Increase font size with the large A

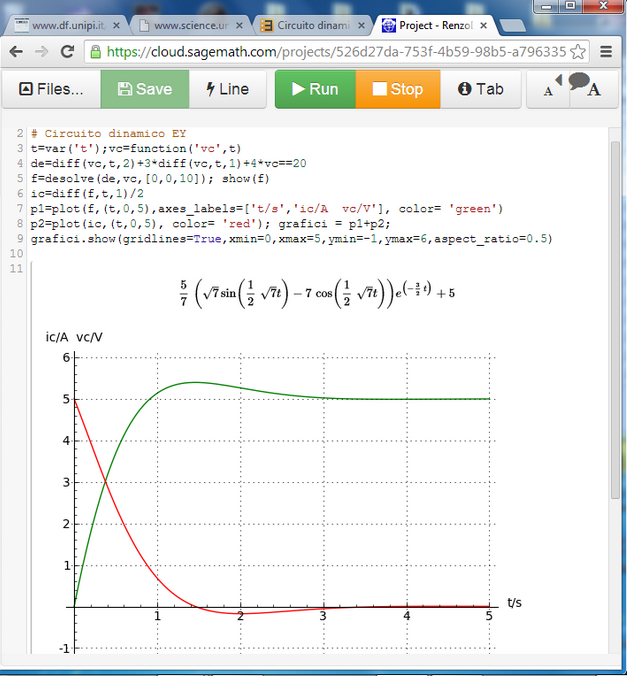[x=594, y=91]
